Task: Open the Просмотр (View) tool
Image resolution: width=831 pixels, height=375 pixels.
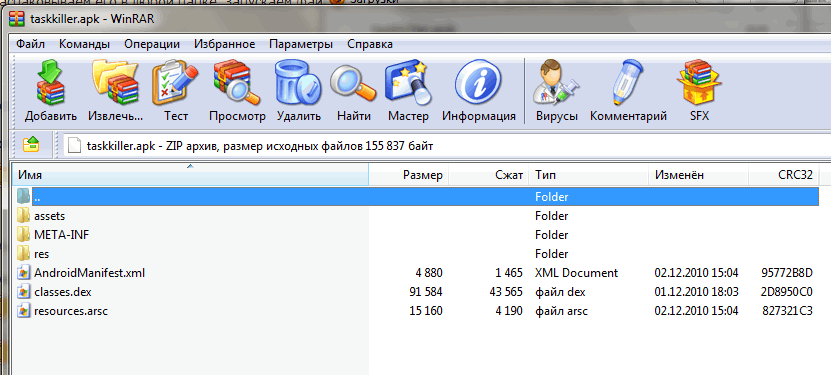Action: (x=237, y=82)
